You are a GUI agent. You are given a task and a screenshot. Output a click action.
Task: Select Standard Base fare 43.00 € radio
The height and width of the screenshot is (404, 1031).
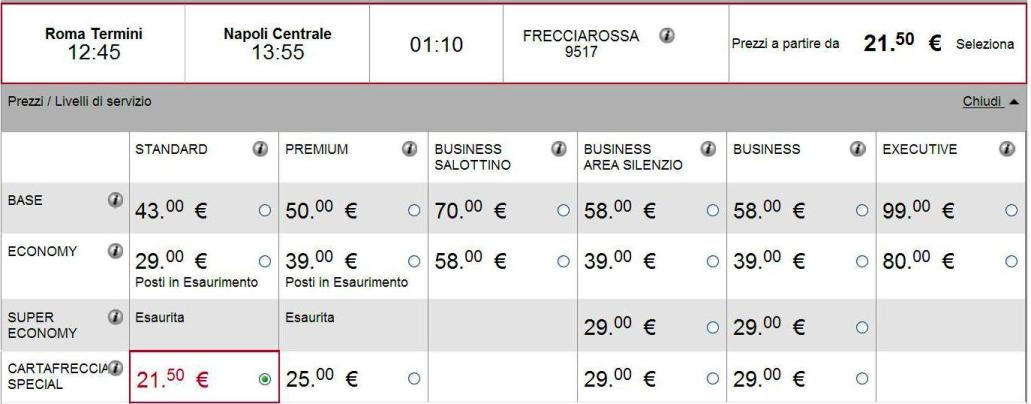[x=265, y=211]
